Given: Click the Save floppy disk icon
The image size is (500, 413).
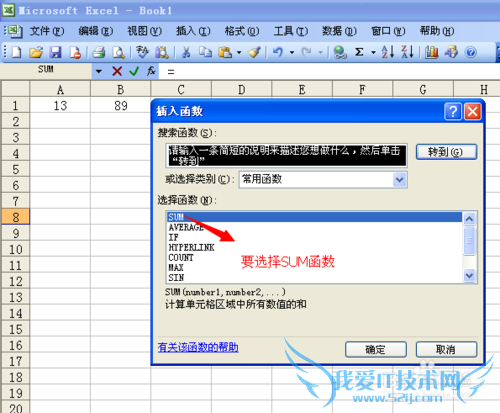Looking at the screenshot, I should tap(55, 52).
